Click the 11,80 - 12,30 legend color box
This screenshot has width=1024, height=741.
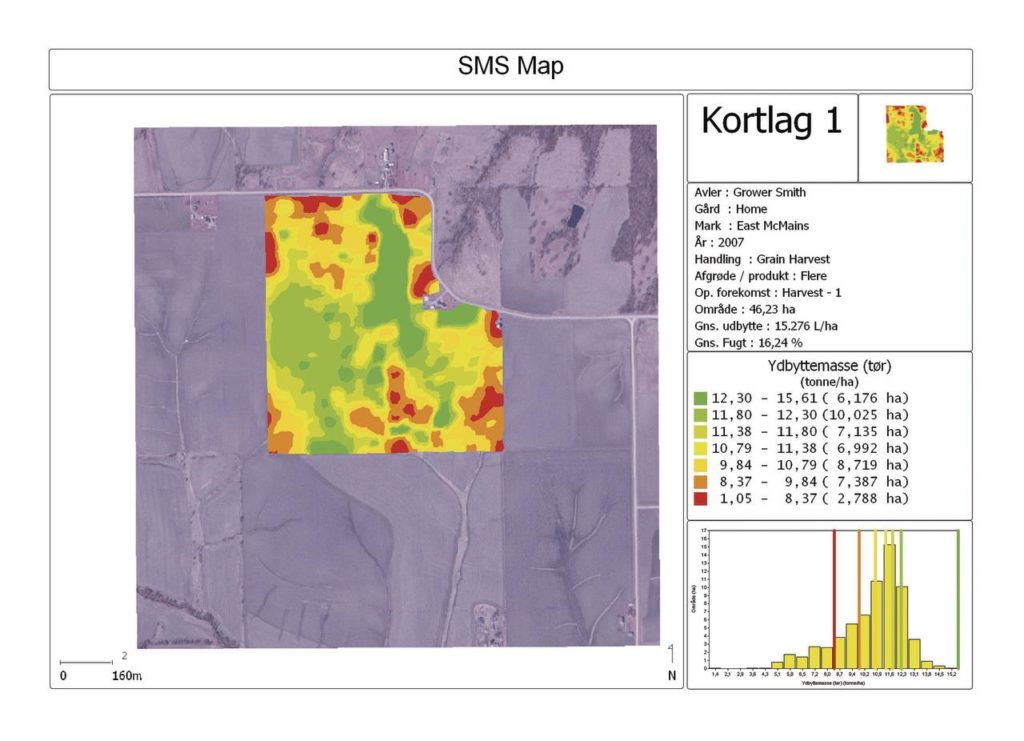699,415
